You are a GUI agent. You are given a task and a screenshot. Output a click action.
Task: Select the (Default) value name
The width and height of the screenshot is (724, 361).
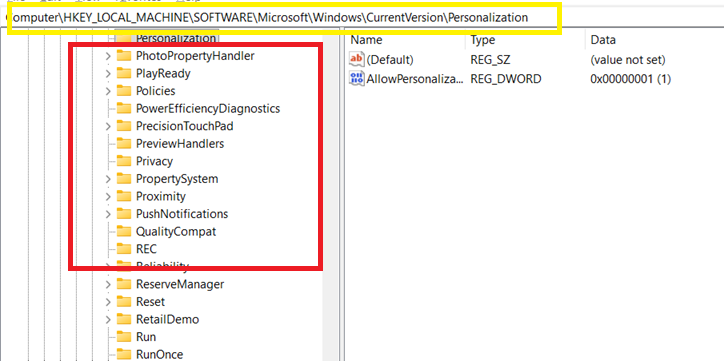(390, 60)
